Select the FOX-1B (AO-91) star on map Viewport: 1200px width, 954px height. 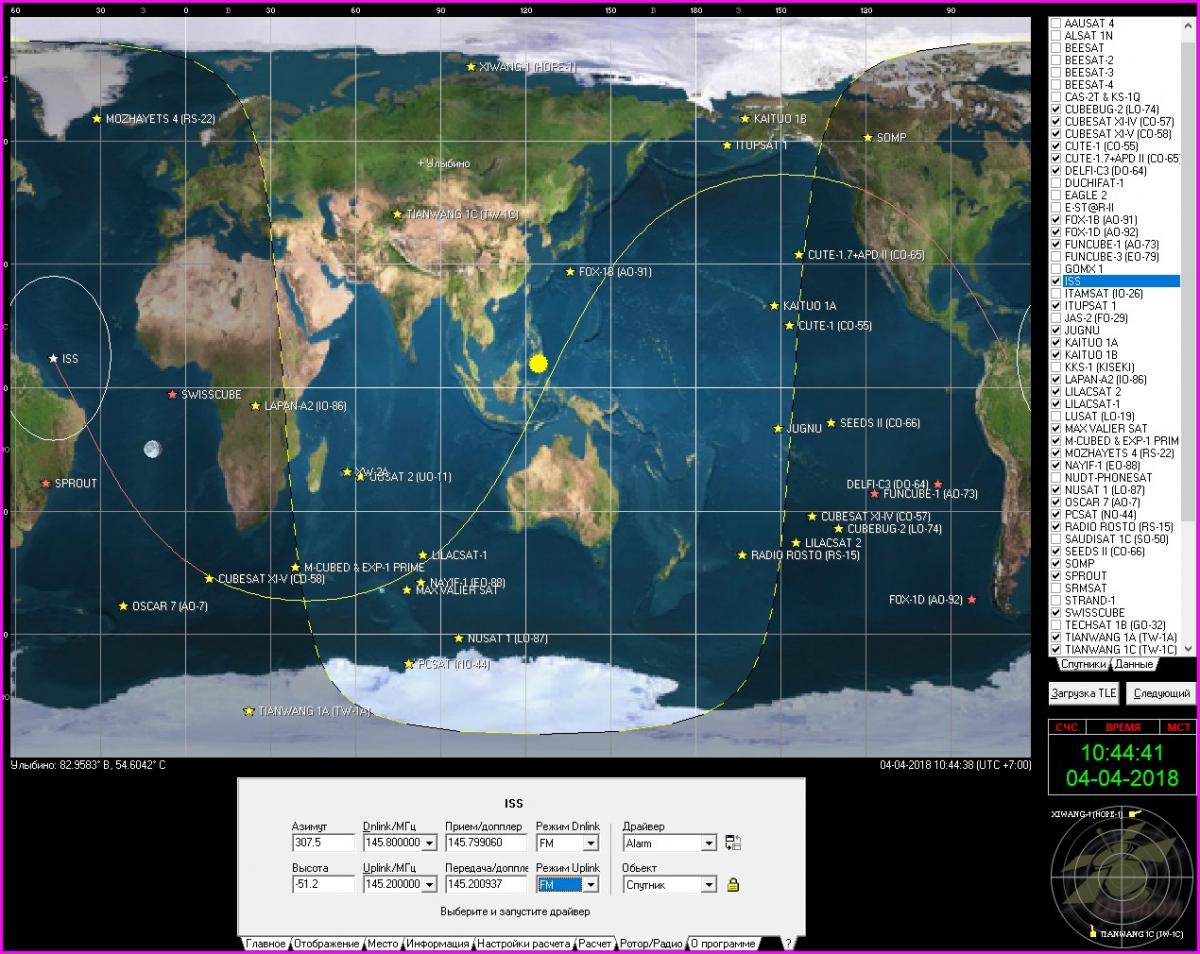[x=570, y=272]
